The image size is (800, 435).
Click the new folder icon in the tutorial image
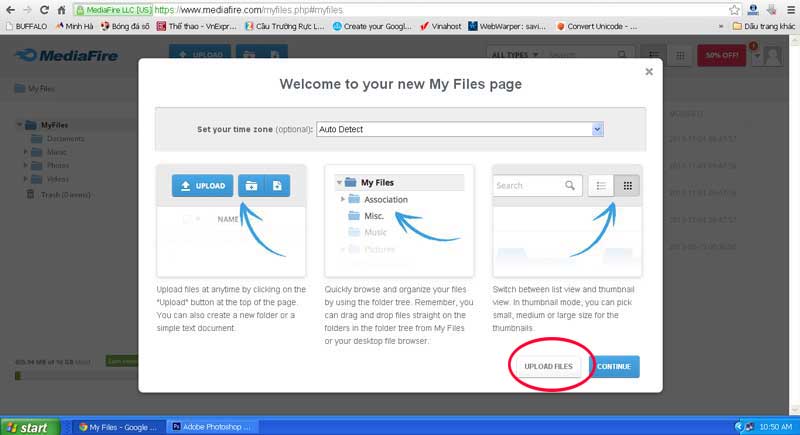[x=251, y=186]
